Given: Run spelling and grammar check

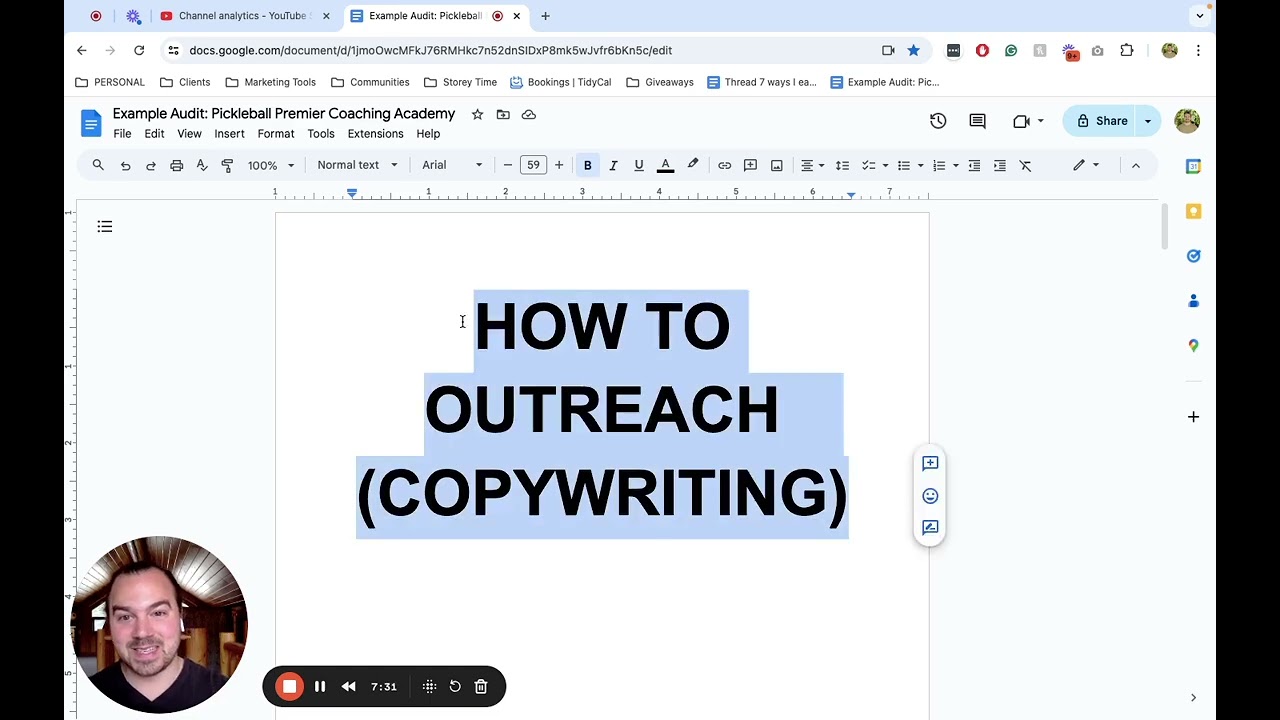Looking at the screenshot, I should (x=202, y=165).
